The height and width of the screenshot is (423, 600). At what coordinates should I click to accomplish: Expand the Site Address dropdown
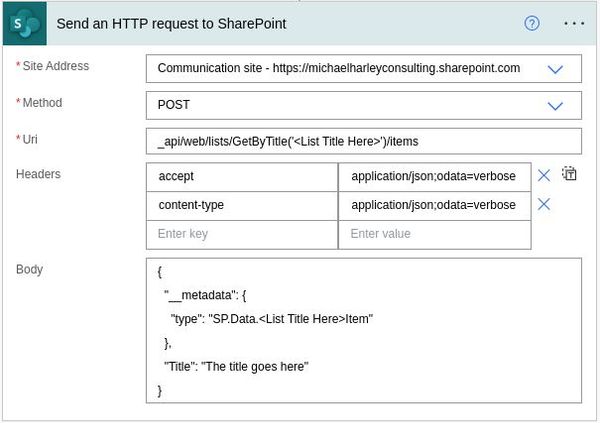[555, 69]
